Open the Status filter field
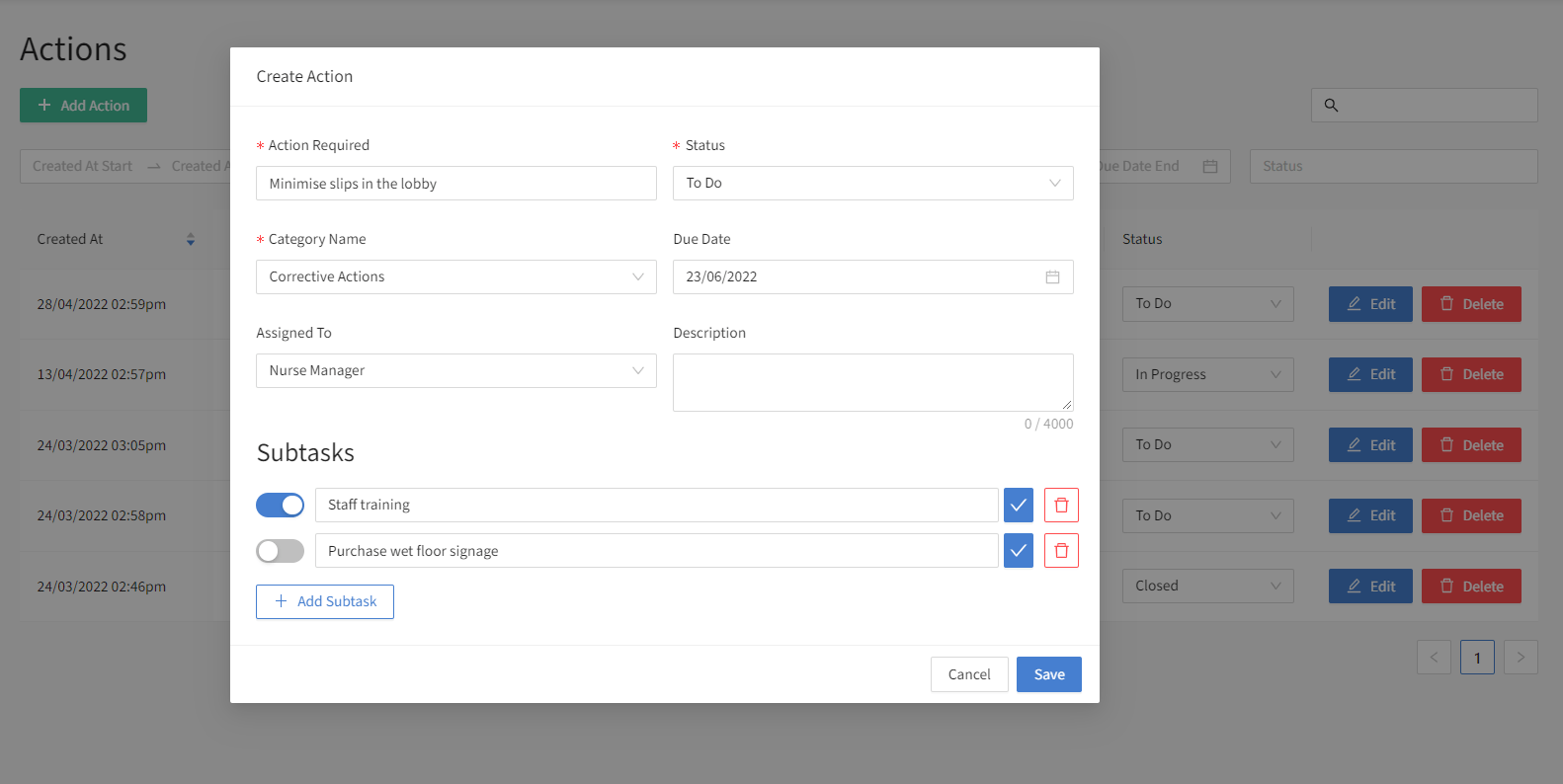The width and height of the screenshot is (1563, 784). 1394,166
